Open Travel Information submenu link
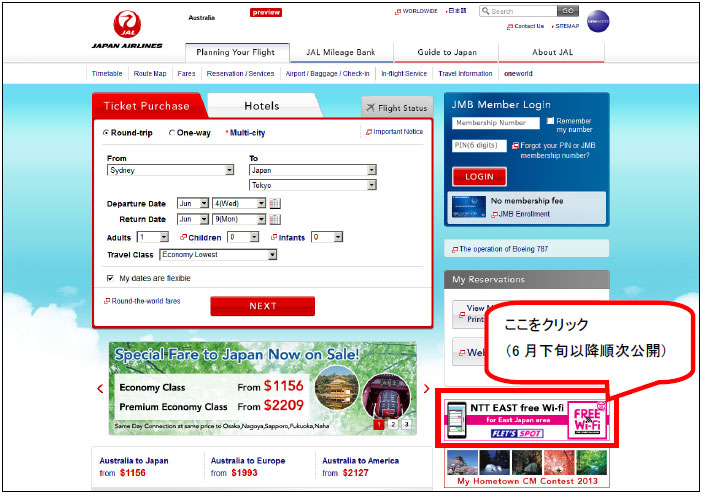 coord(465,74)
